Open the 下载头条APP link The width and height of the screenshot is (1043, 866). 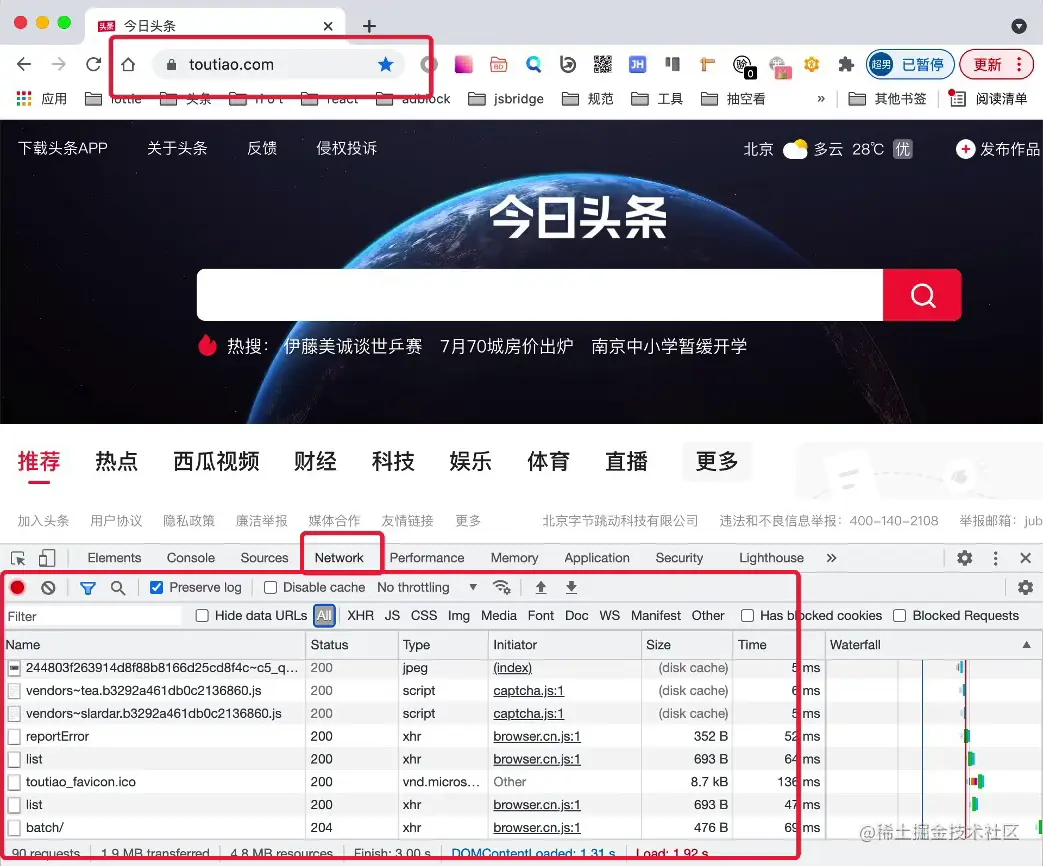tap(63, 148)
